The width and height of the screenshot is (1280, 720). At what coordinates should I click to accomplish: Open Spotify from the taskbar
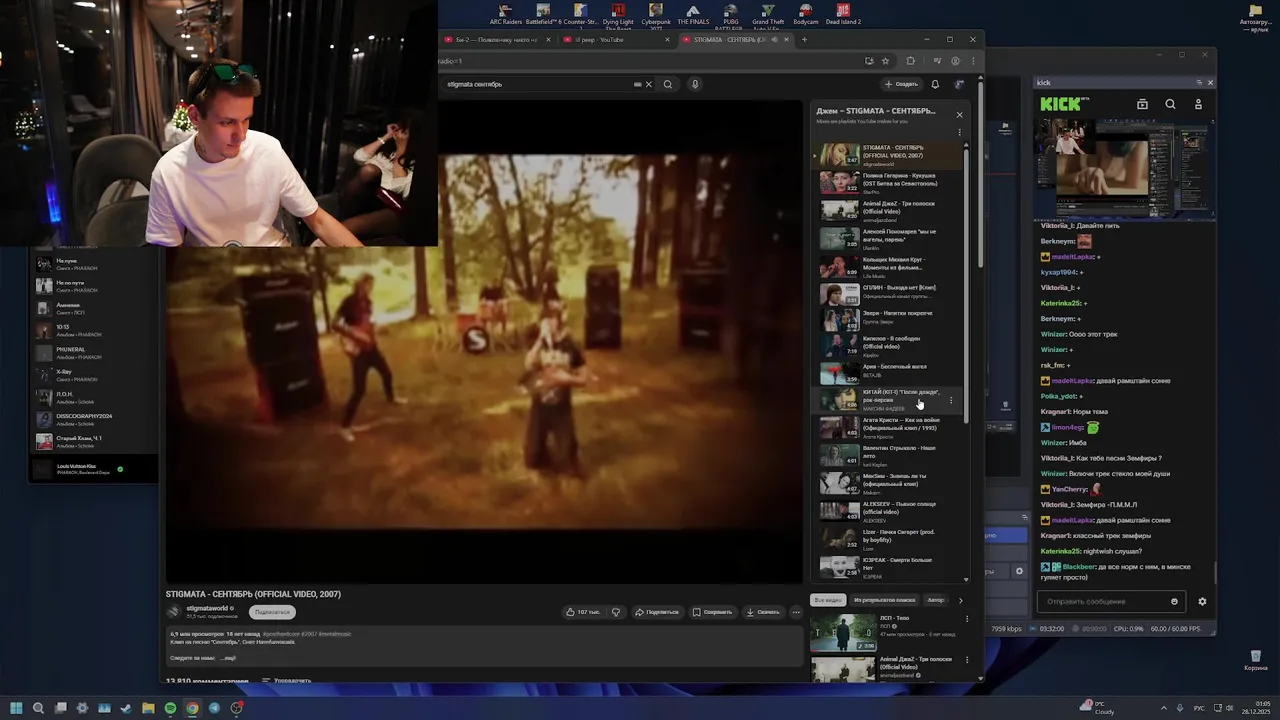coord(170,708)
